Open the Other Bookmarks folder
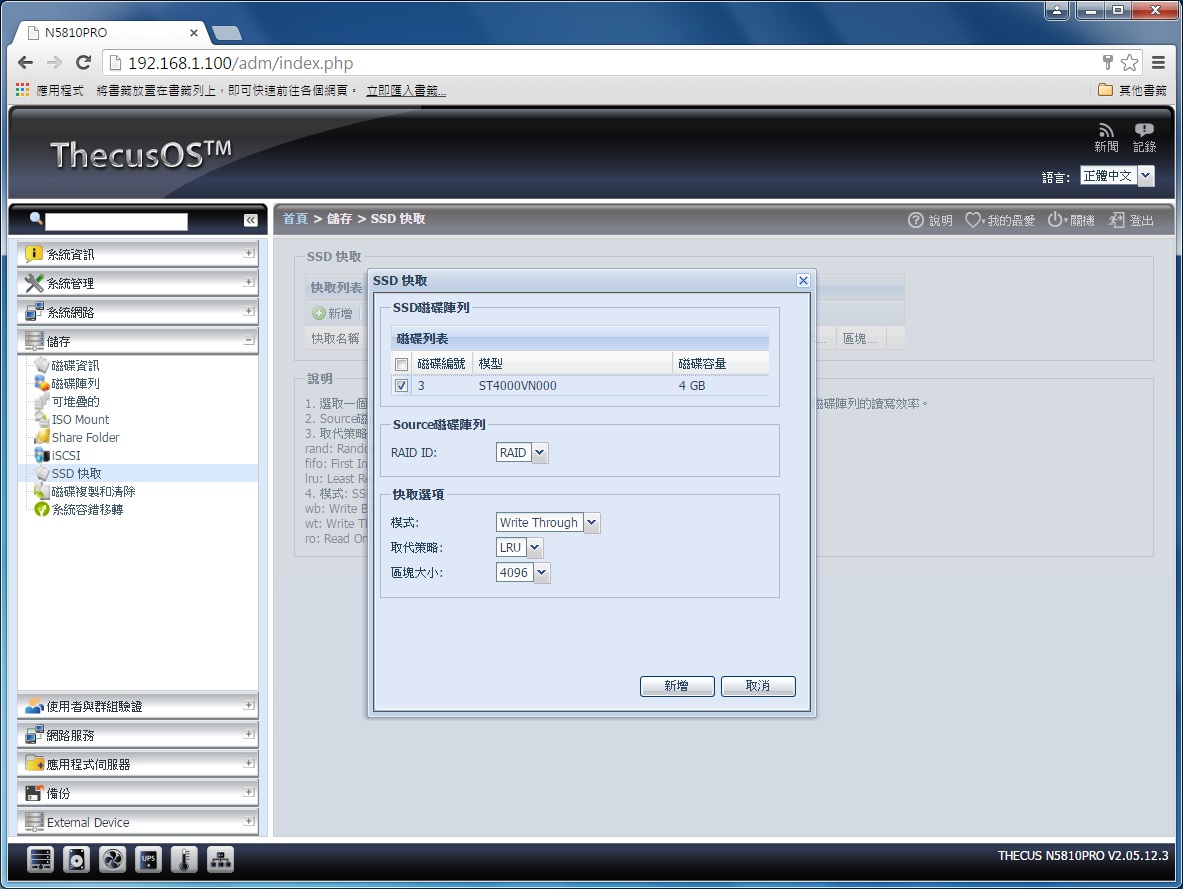This screenshot has width=1183, height=889. [x=1132, y=91]
